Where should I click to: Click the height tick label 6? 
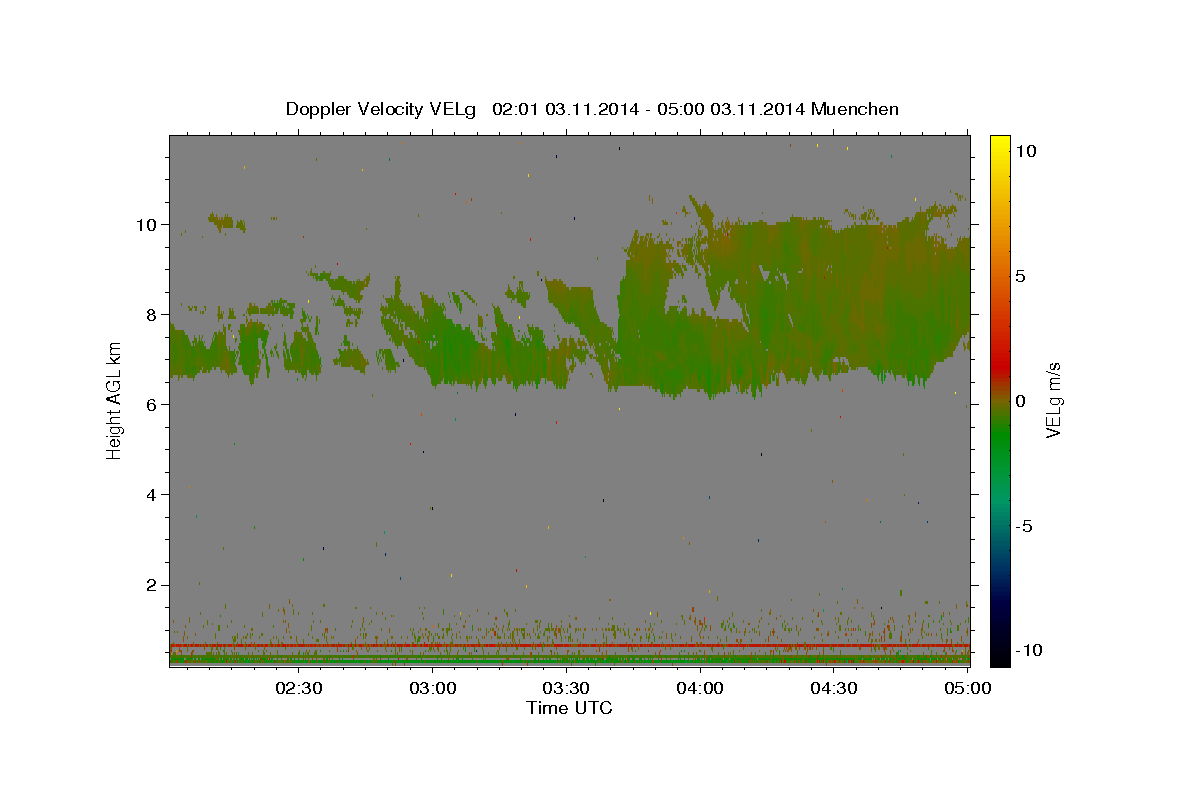point(151,404)
